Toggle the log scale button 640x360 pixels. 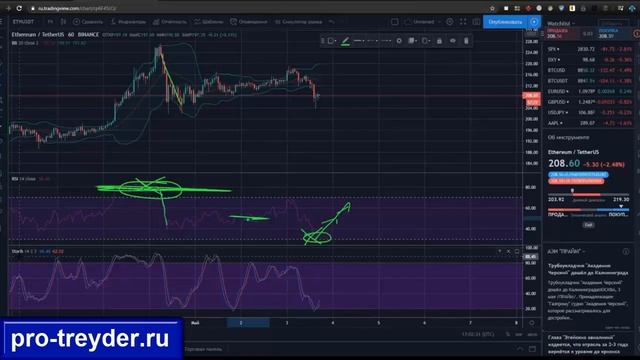tap(518, 334)
